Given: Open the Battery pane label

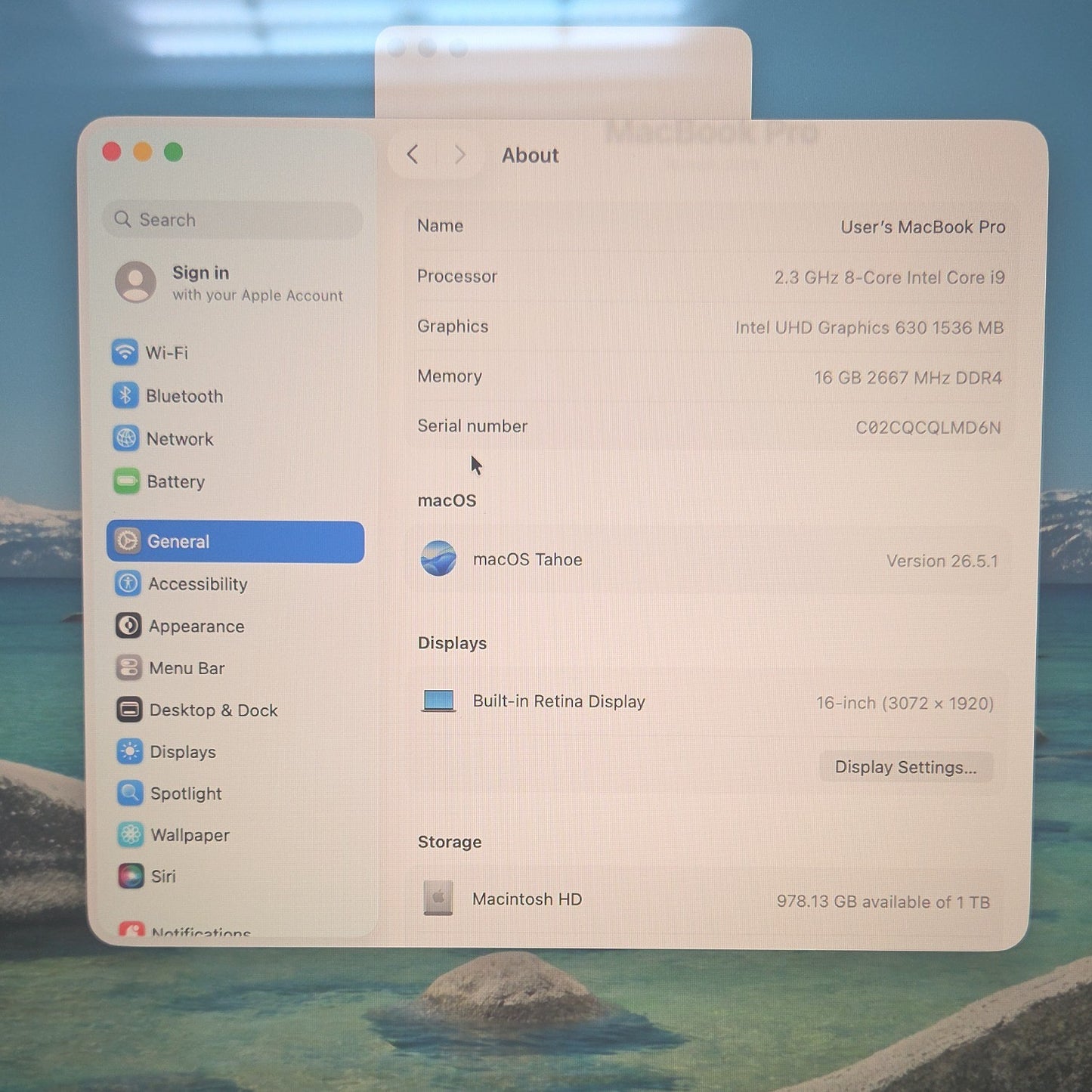Looking at the screenshot, I should [x=176, y=482].
